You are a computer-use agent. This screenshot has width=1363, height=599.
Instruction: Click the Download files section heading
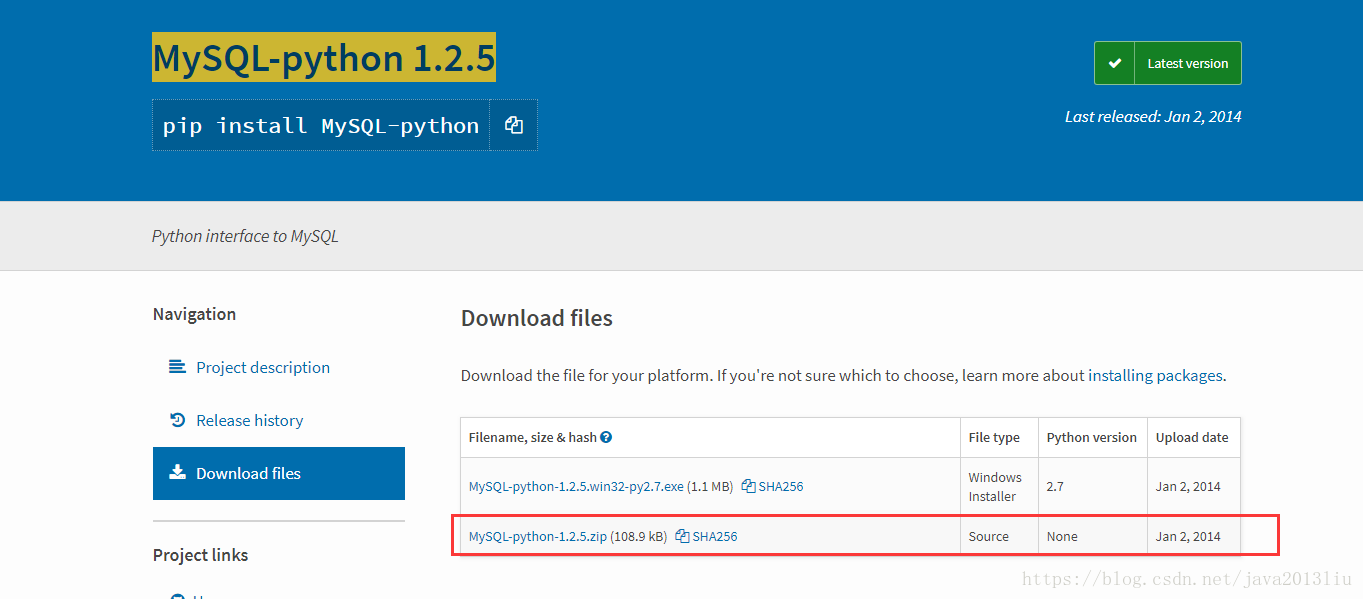click(537, 318)
